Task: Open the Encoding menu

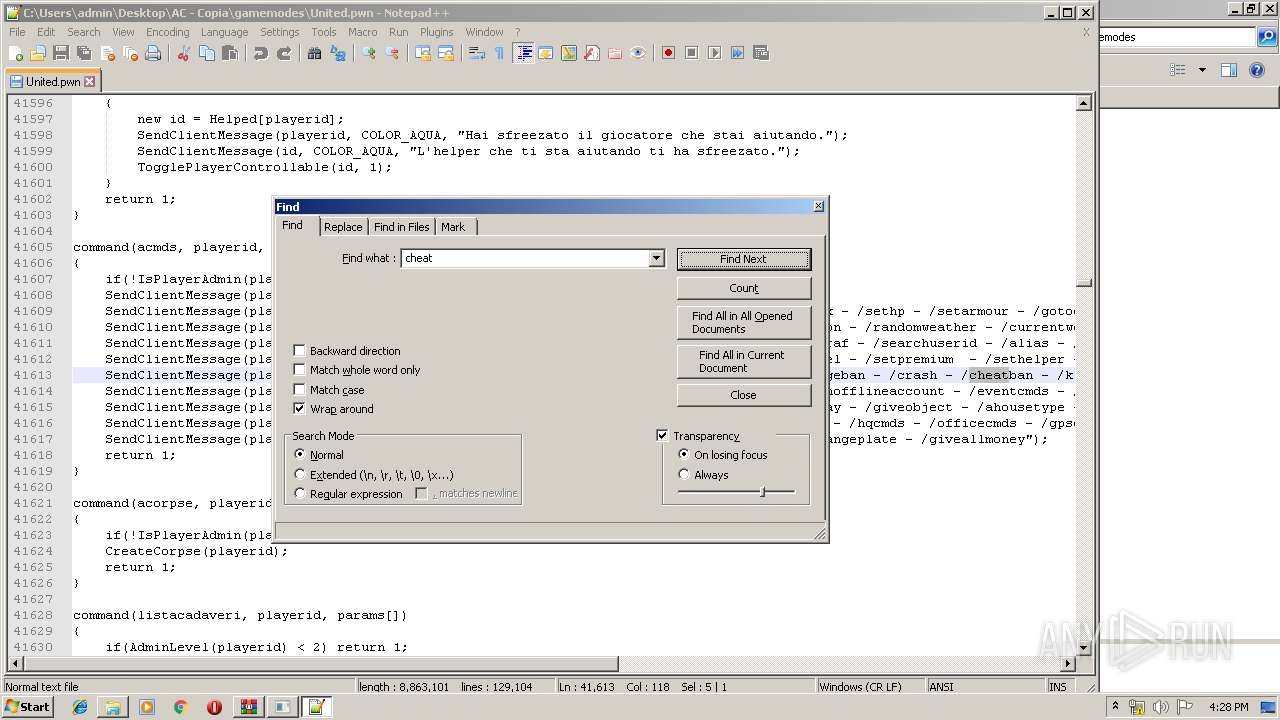Action: [x=167, y=32]
